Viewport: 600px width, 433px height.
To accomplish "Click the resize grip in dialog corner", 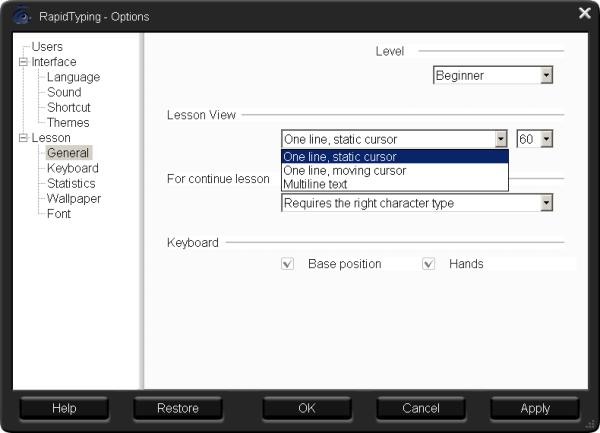I will pos(592,425).
